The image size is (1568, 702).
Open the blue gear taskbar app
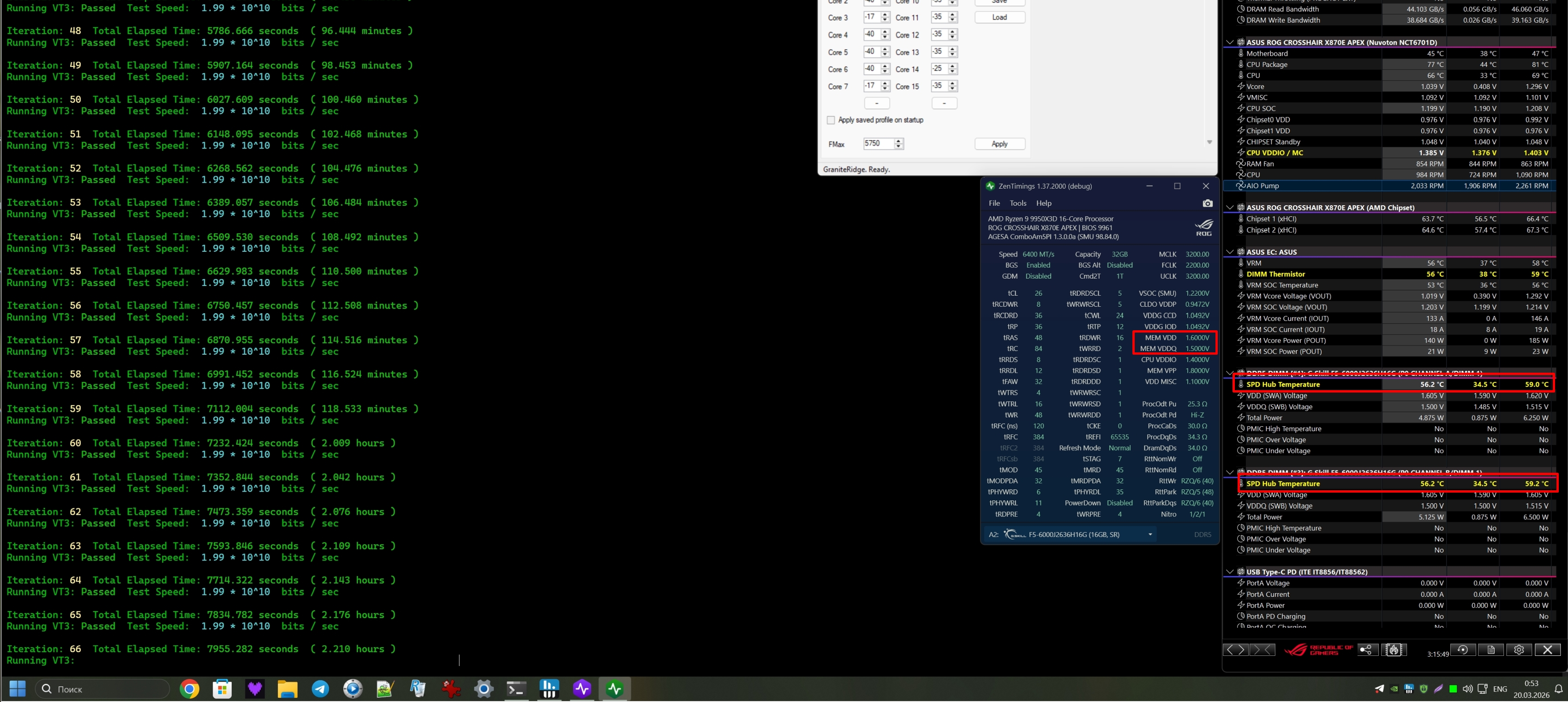[484, 689]
